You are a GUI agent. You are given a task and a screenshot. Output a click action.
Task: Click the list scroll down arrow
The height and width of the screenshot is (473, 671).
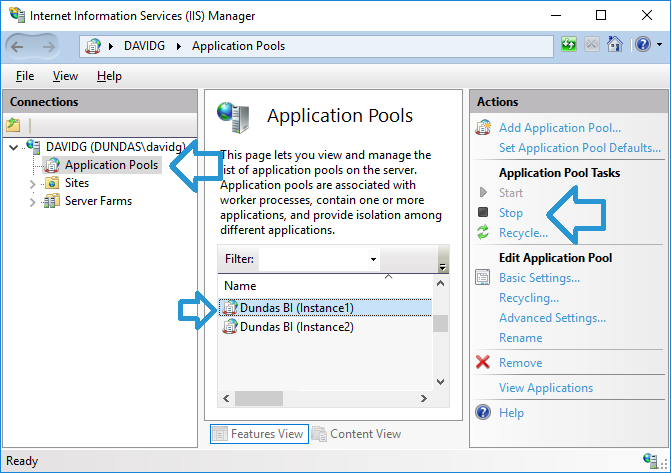click(x=440, y=382)
